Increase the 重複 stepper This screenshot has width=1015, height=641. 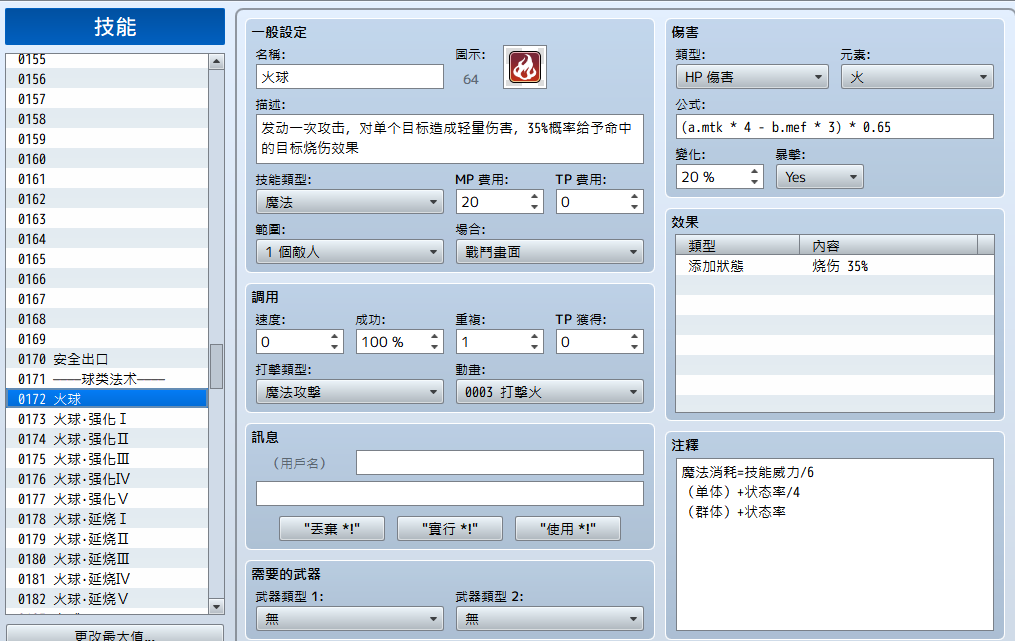click(x=535, y=336)
